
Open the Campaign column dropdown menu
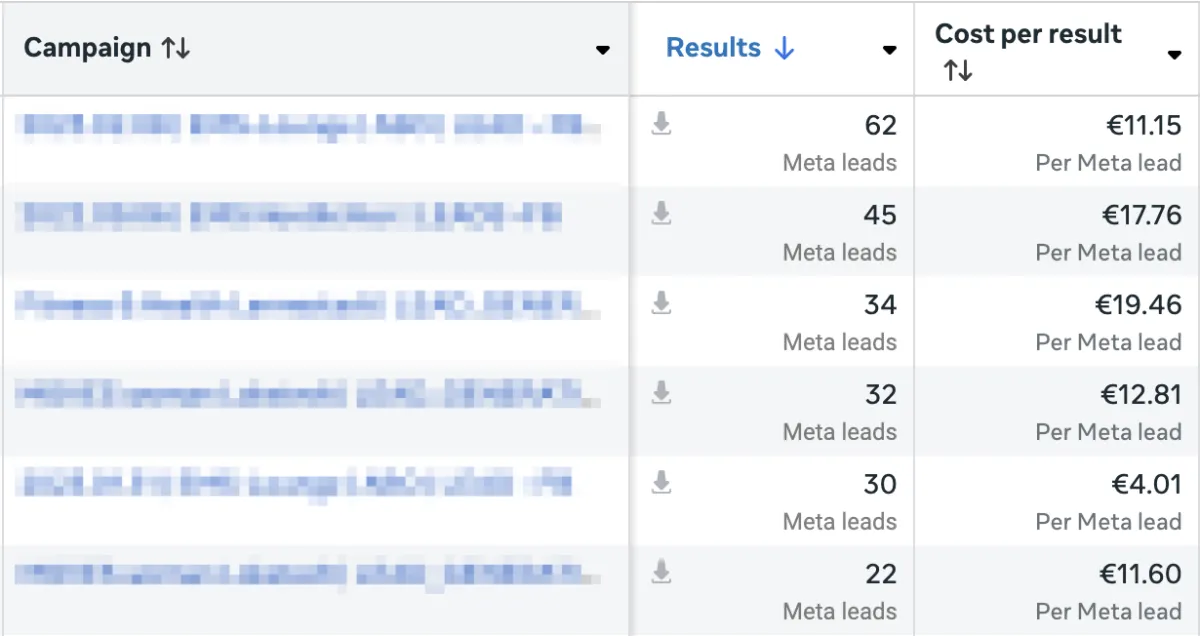602,50
